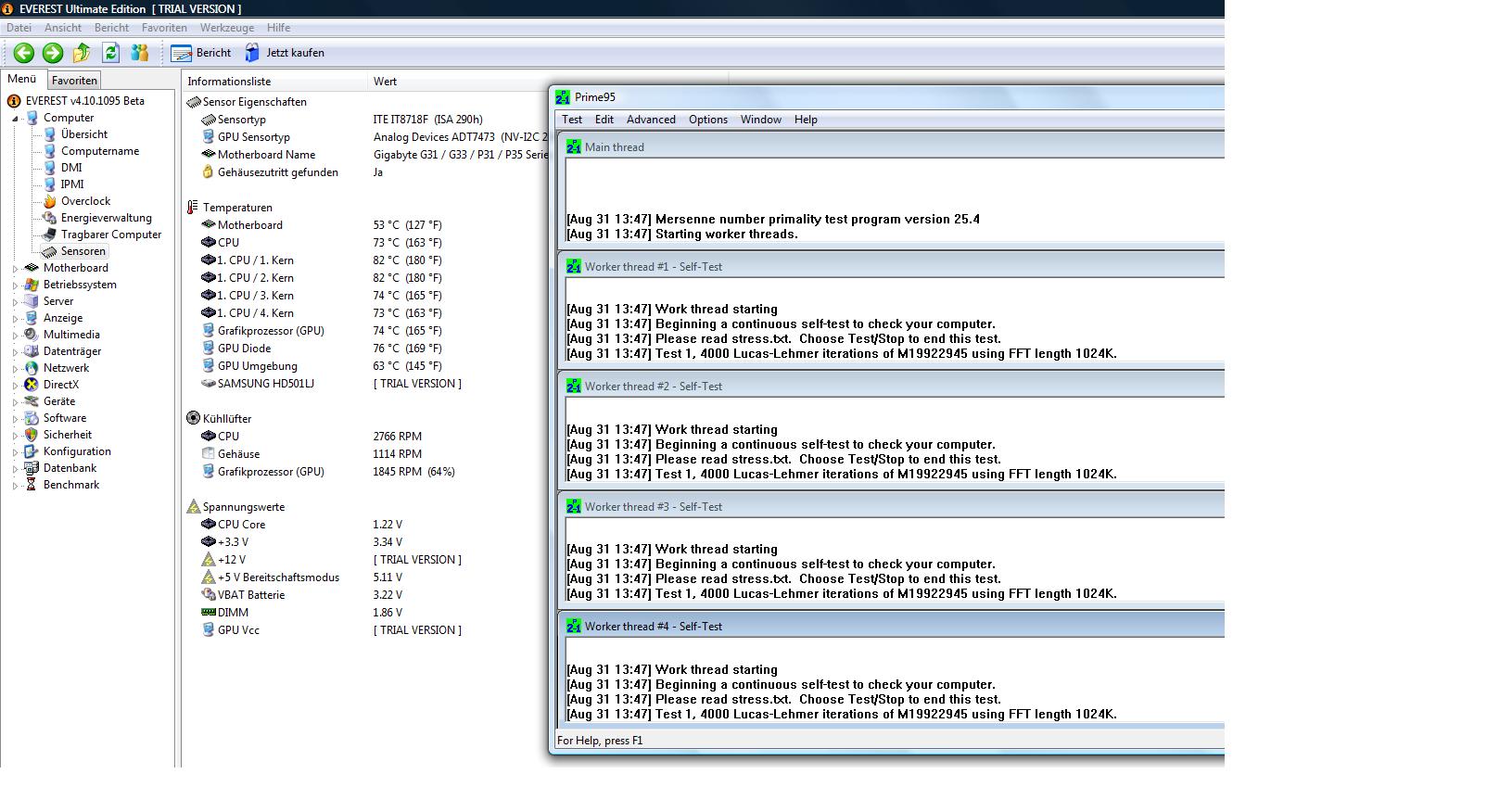Open the Werkzeuge menu

[227, 28]
